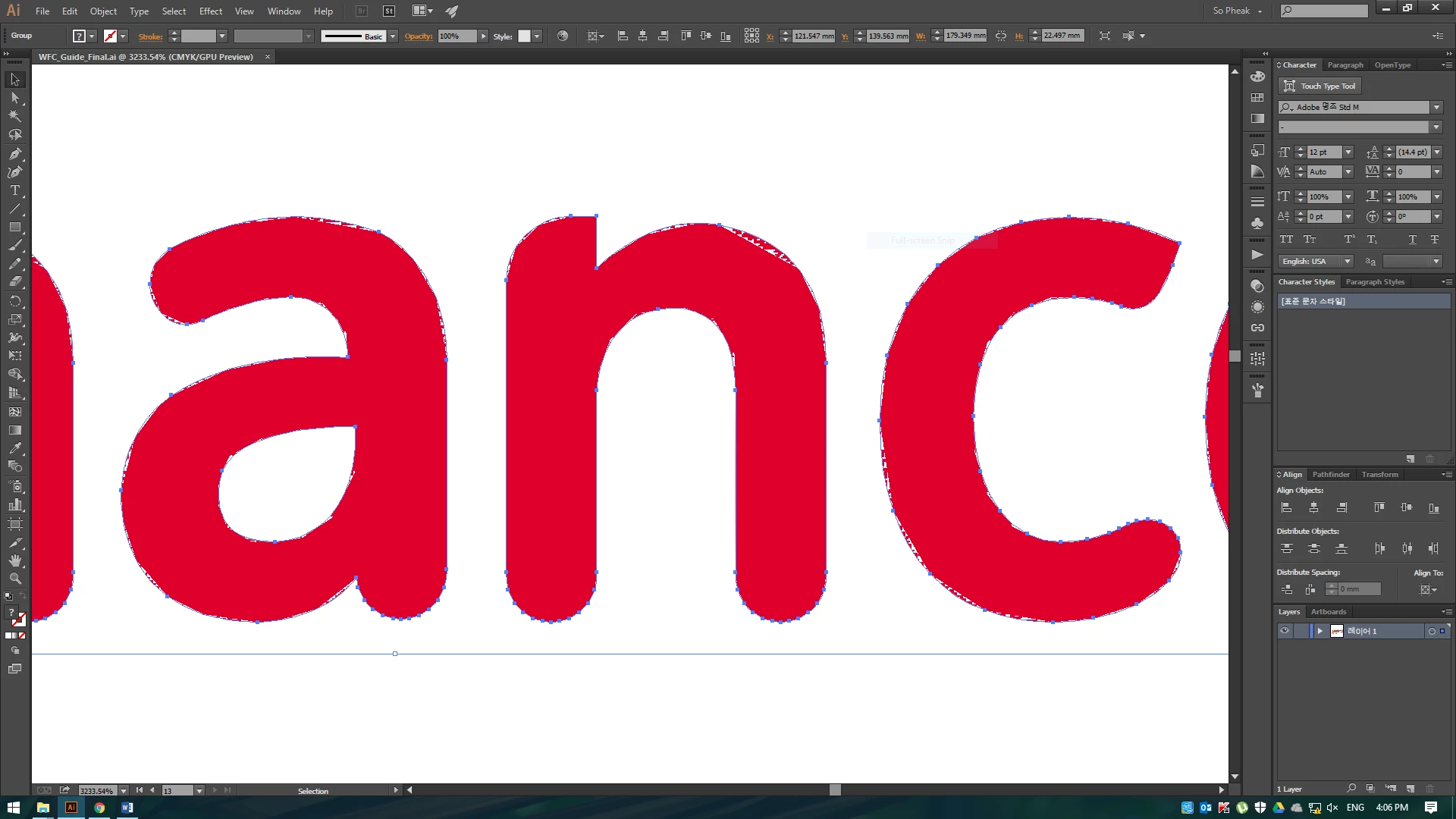This screenshot has height=819, width=1456.
Task: Click the Style swatch in control bar
Action: tap(524, 36)
